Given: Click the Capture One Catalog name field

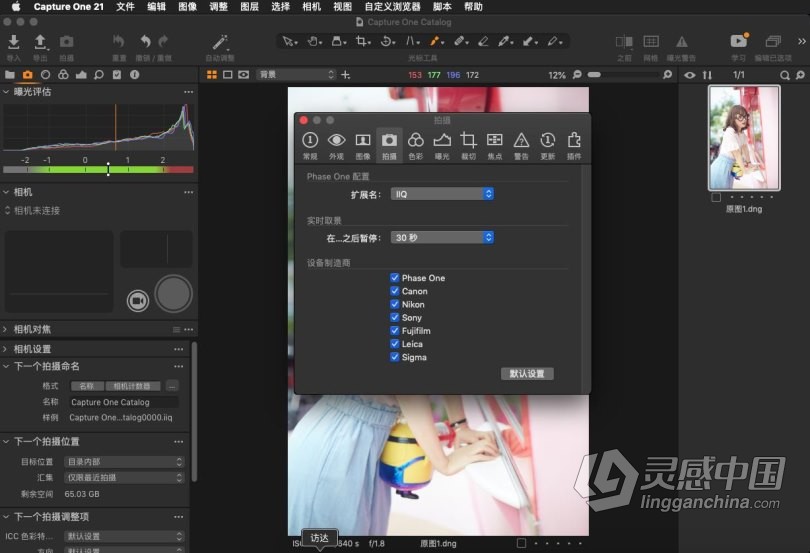Looking at the screenshot, I should tap(124, 402).
